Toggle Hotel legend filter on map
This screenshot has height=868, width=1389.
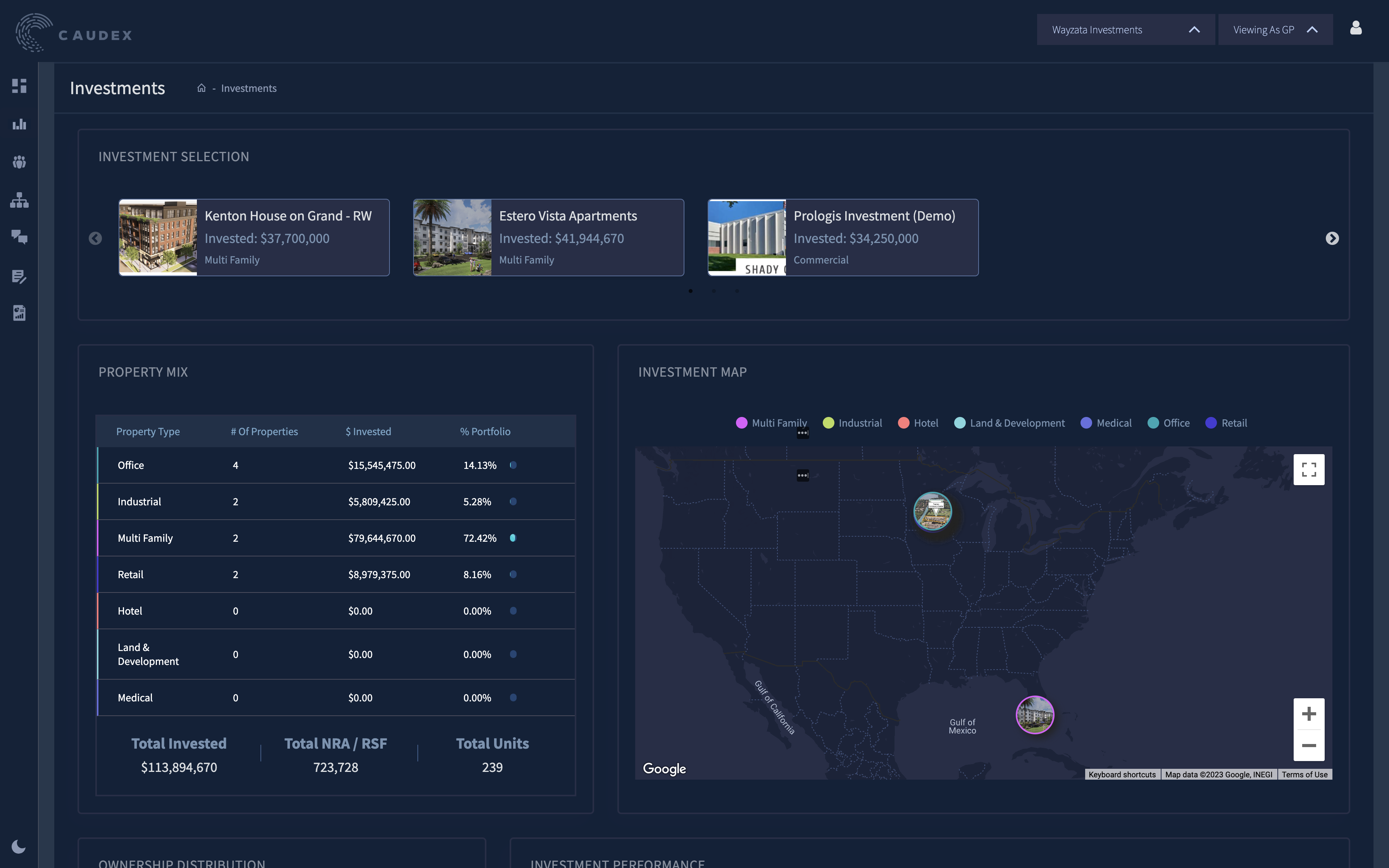pyautogui.click(x=918, y=423)
